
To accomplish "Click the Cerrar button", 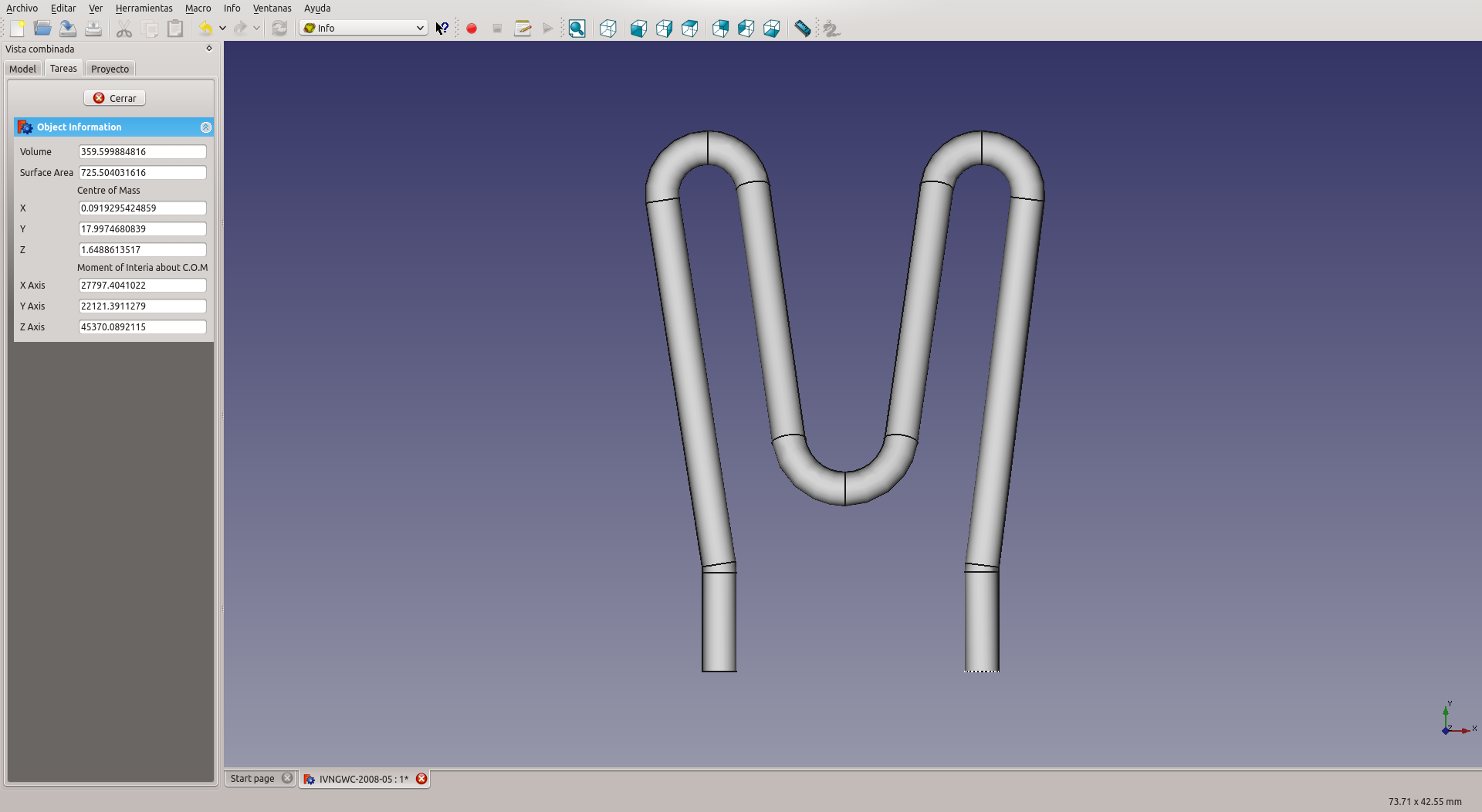I will (114, 98).
